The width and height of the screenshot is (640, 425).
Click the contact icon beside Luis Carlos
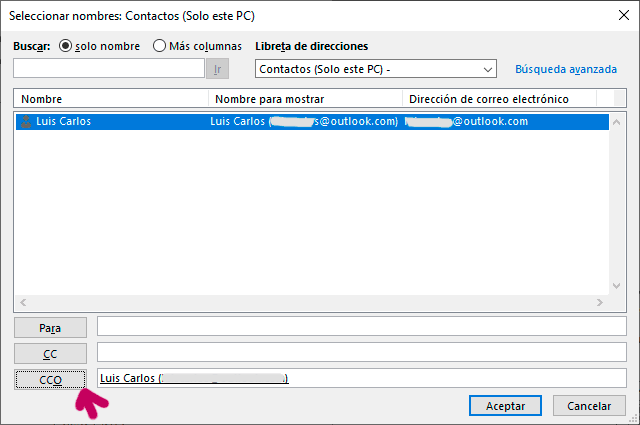(x=26, y=121)
